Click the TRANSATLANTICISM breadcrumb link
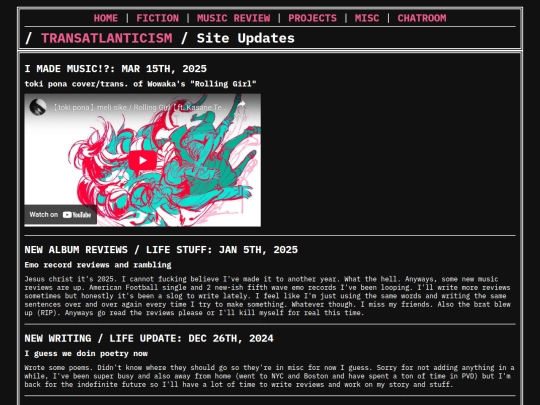 [106, 38]
